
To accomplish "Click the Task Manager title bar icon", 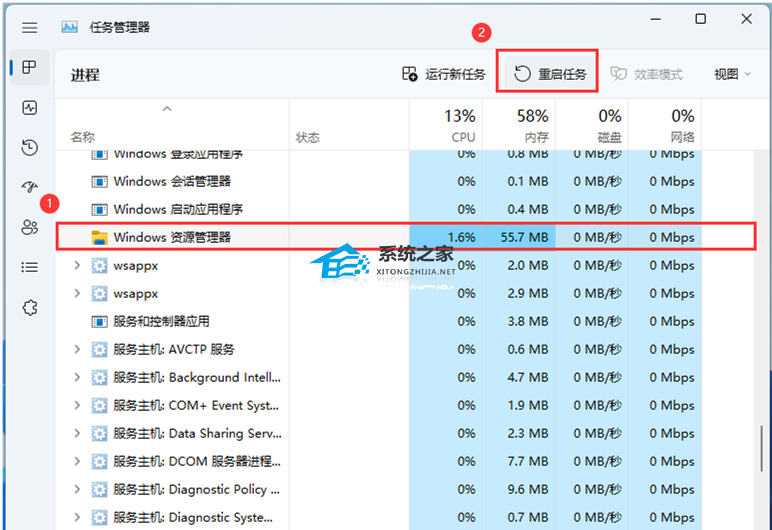I will point(69,27).
